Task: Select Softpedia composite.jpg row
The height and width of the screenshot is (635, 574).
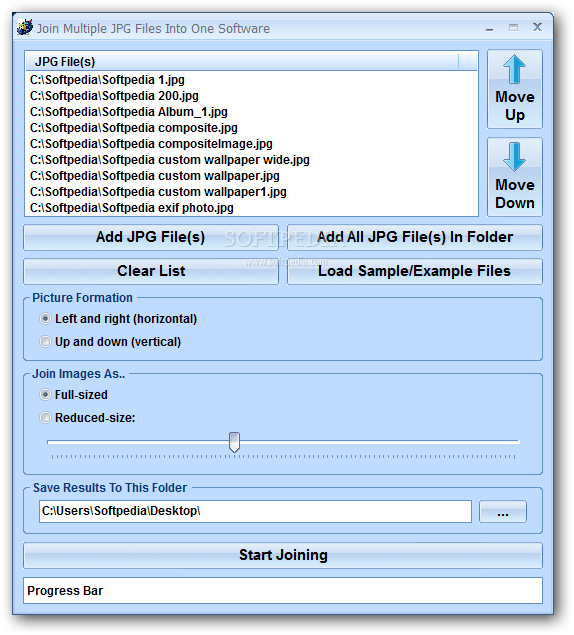Action: coord(251,128)
